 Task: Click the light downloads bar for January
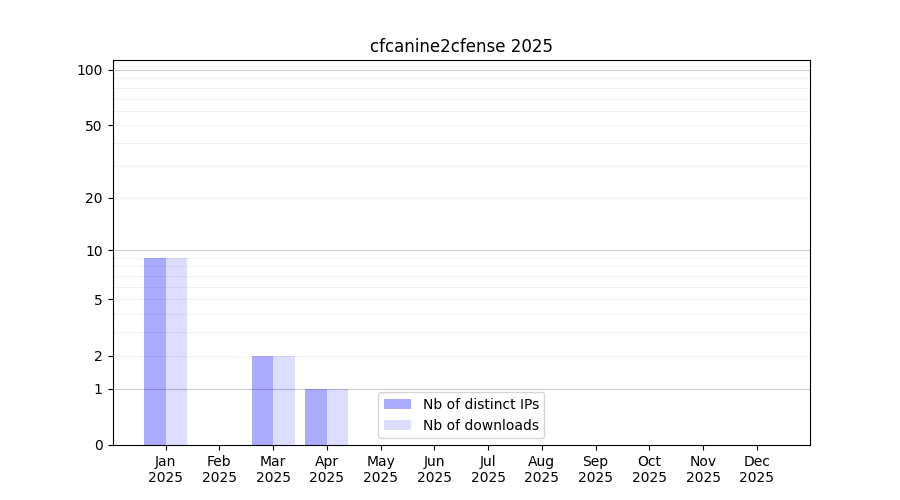pos(176,351)
